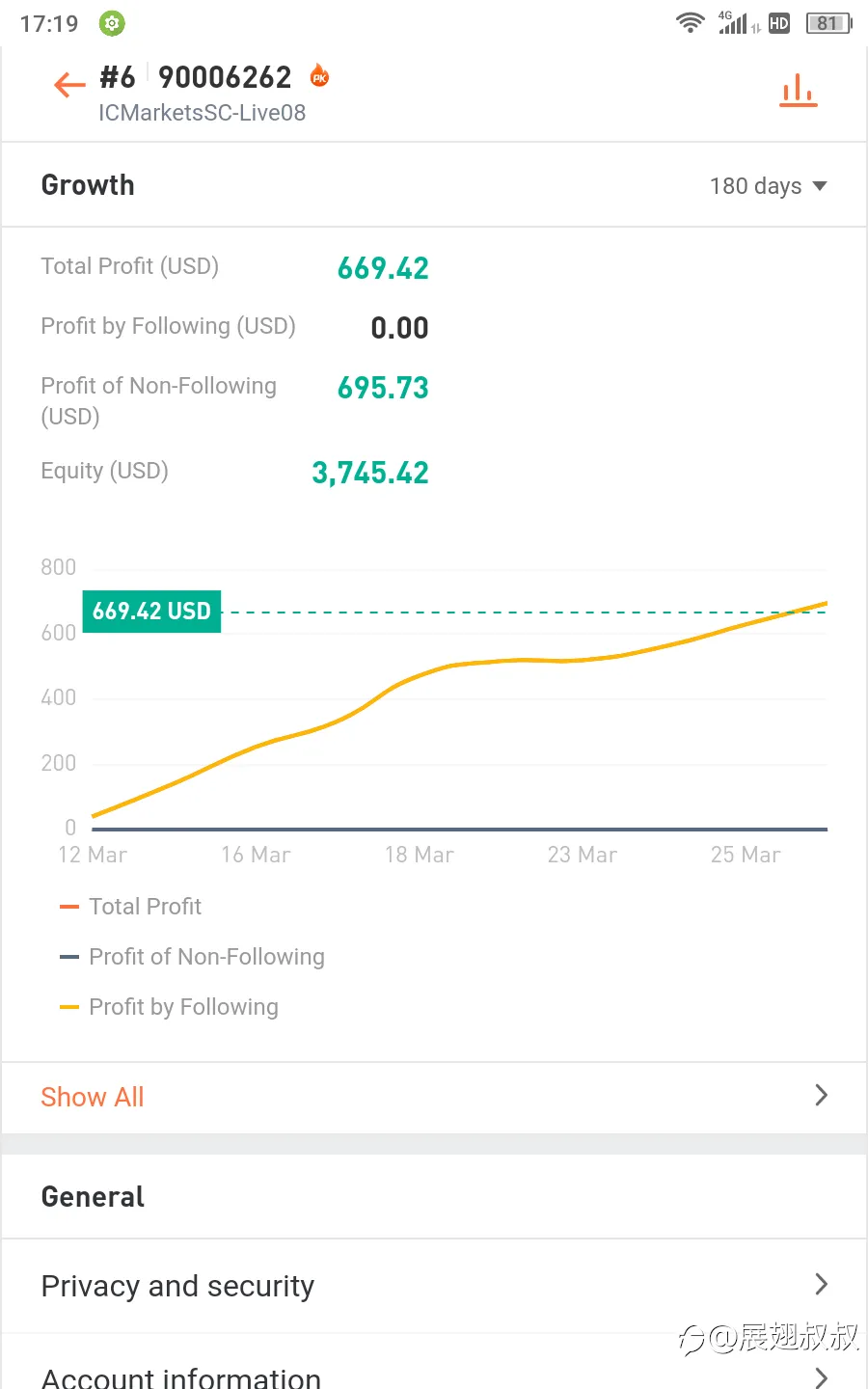Open the 180 days period dropdown
This screenshot has height=1389, width=868.
tap(769, 186)
